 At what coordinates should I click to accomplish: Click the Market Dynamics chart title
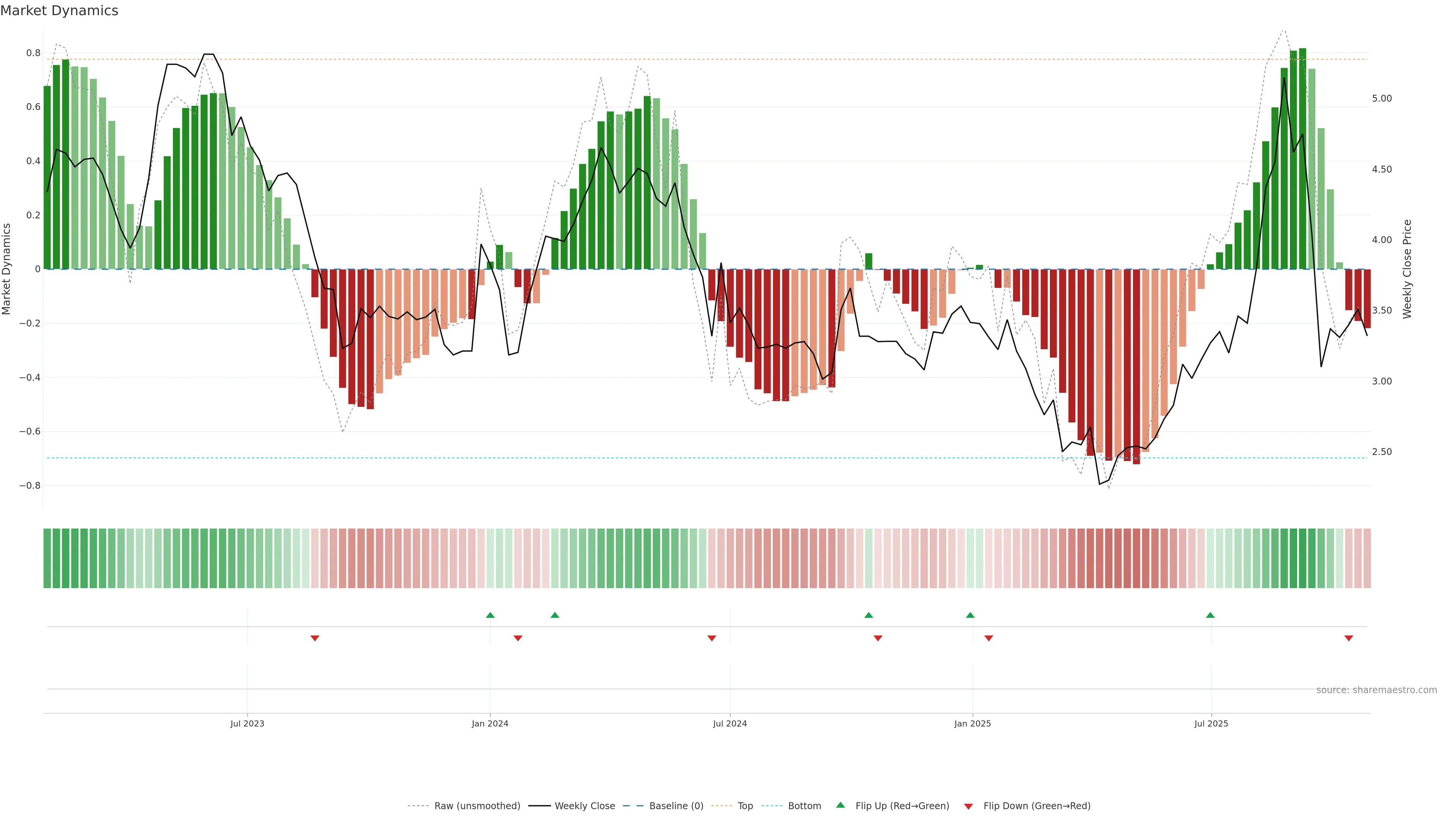(x=60, y=11)
